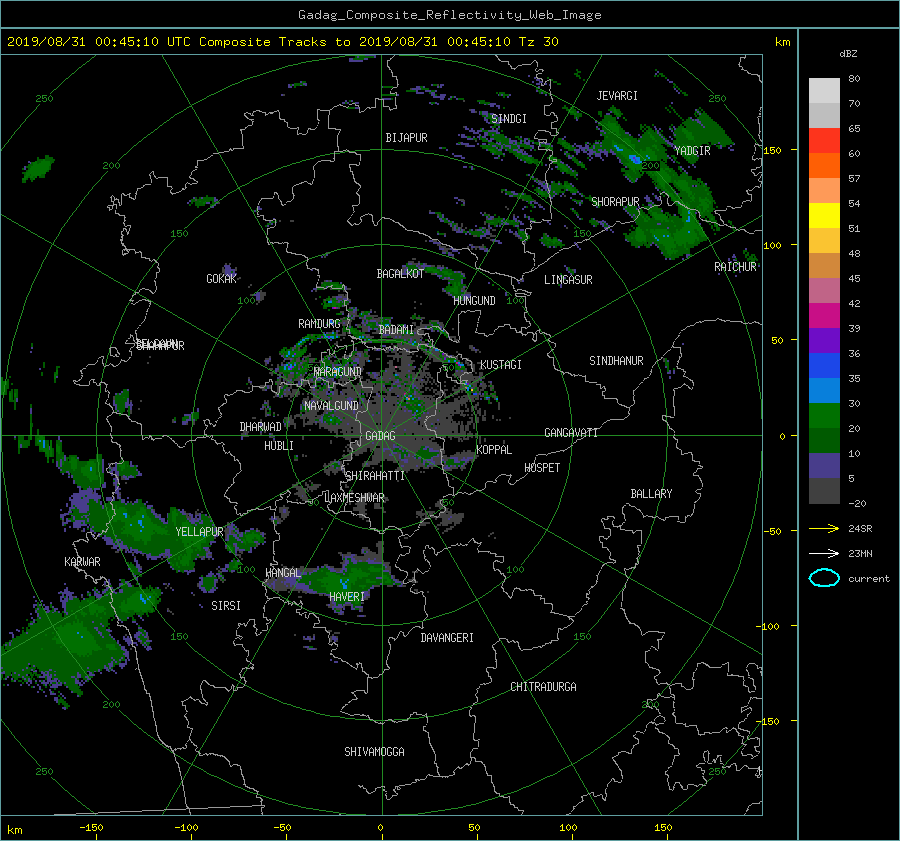Click the RAMDURG city label

click(319, 324)
